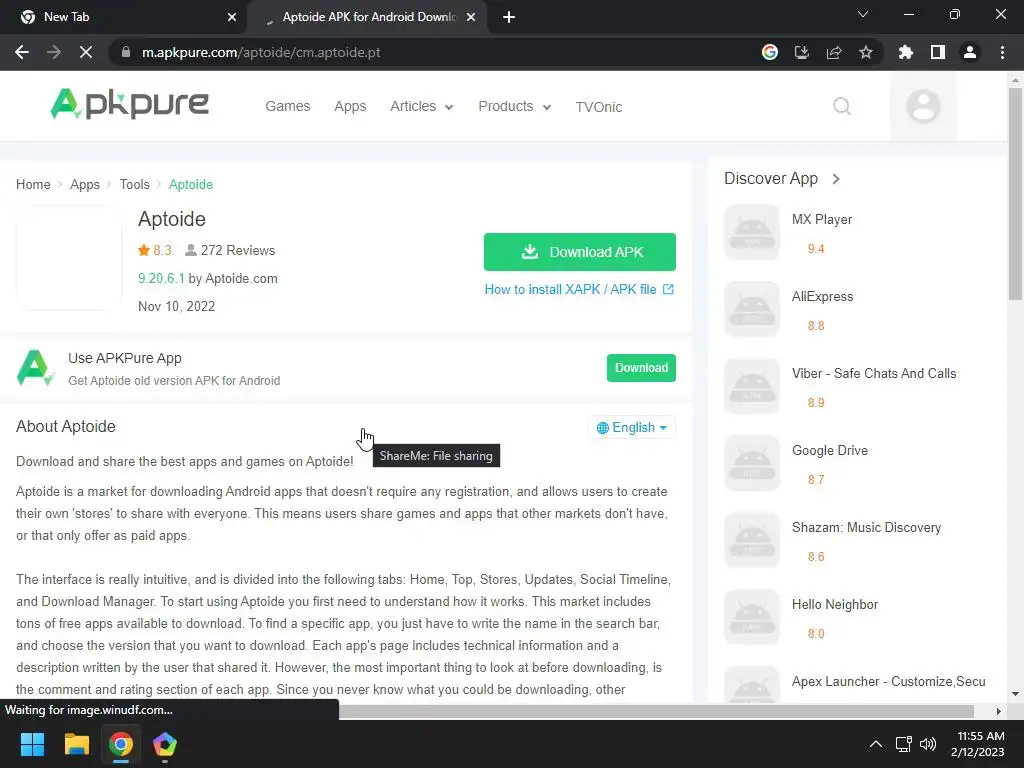Go to Tools breadcrumb
Screen dimensions: 1024x768
(135, 184)
